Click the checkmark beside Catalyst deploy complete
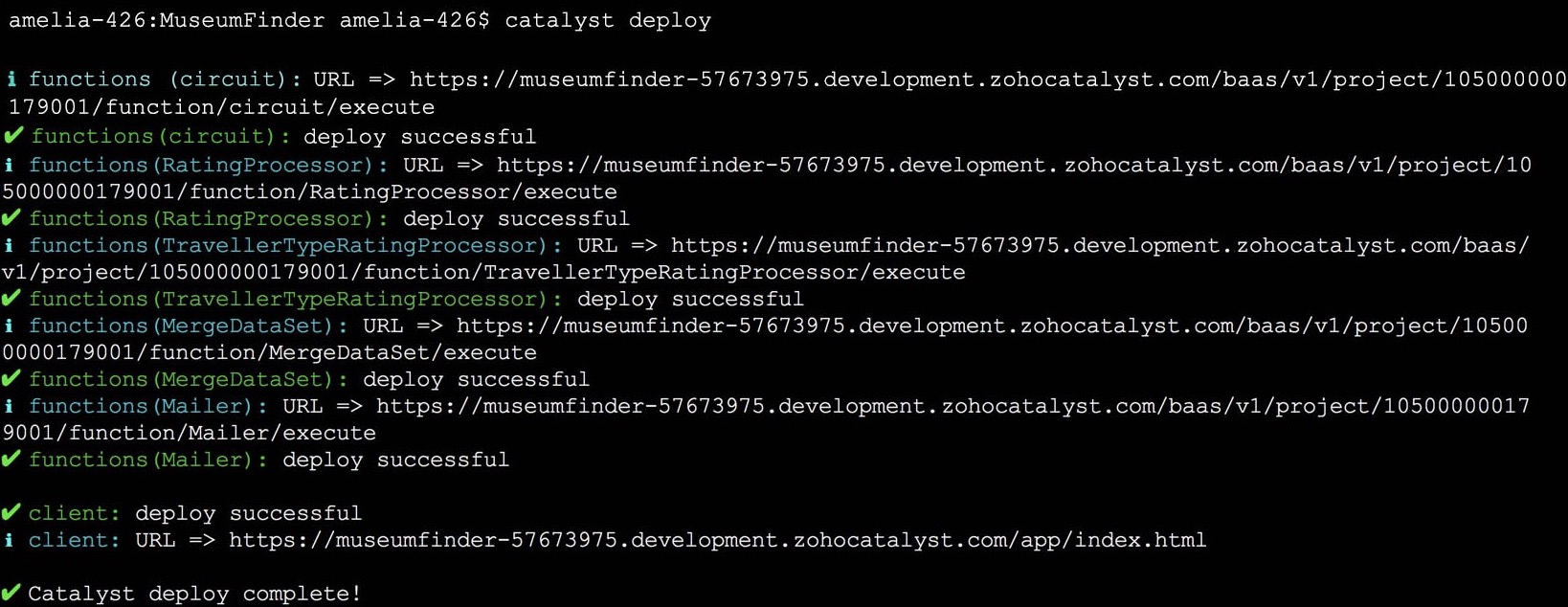The width and height of the screenshot is (1568, 607). click(11, 594)
